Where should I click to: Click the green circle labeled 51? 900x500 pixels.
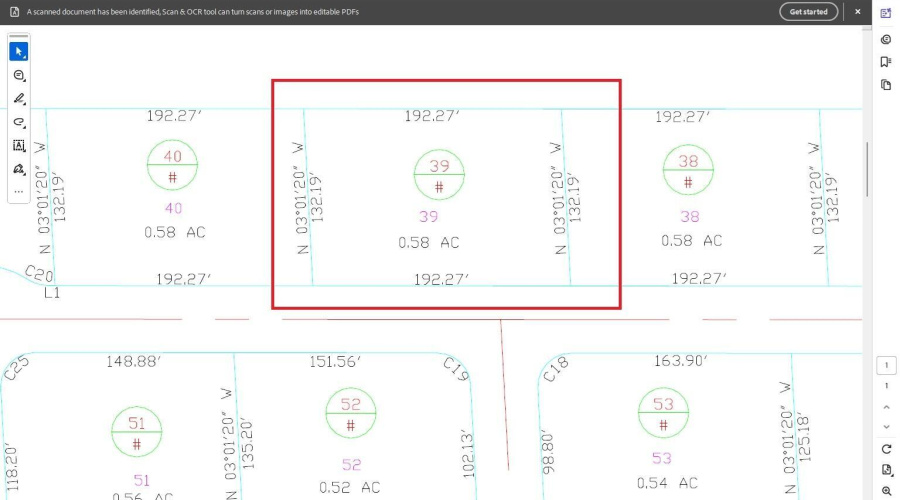coord(136,432)
